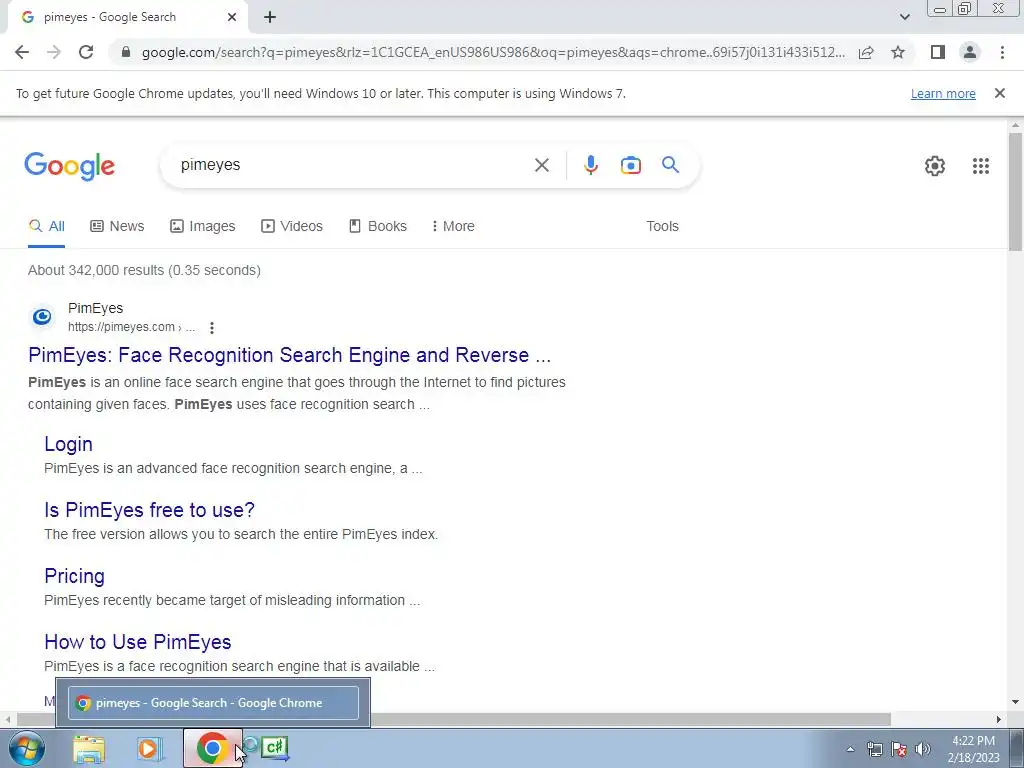Close the pimeyes Google Search tab
This screenshot has width=1024, height=768.
[232, 18]
